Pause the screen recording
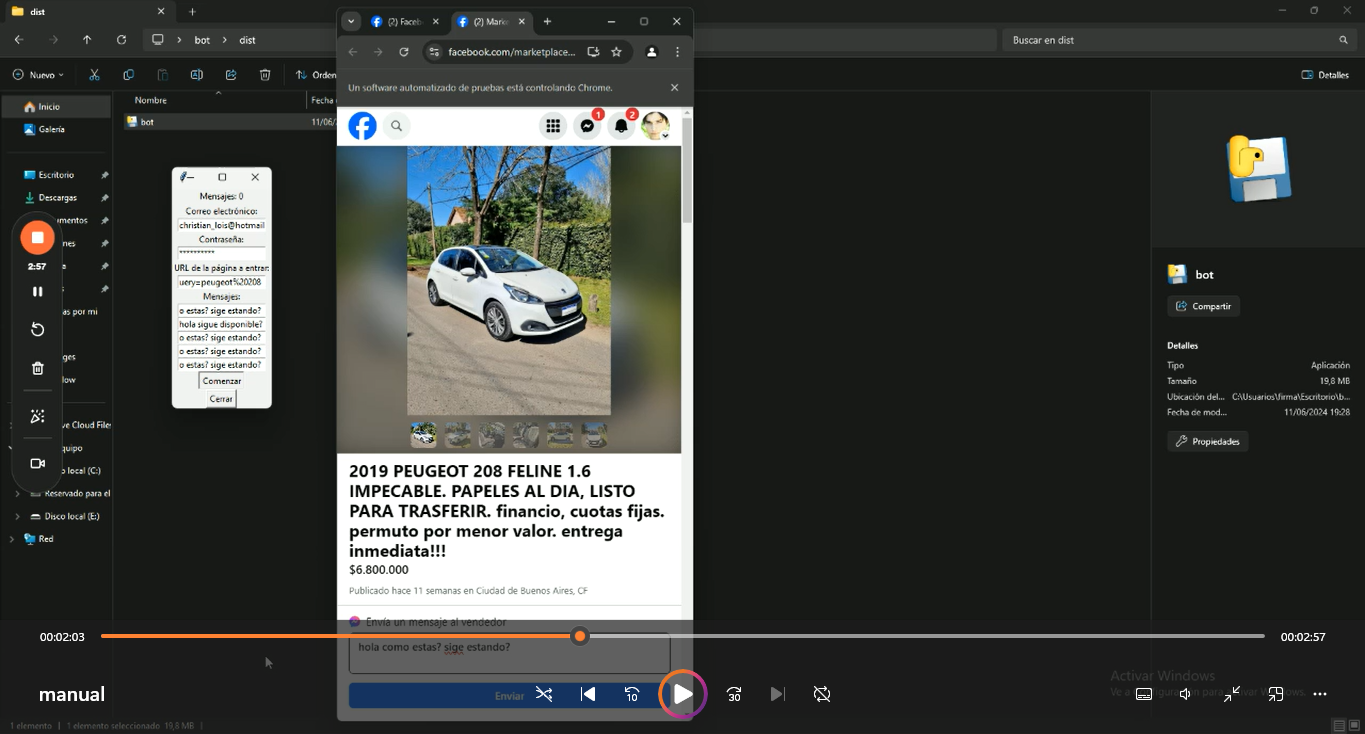The width and height of the screenshot is (1365, 734). 37,292
